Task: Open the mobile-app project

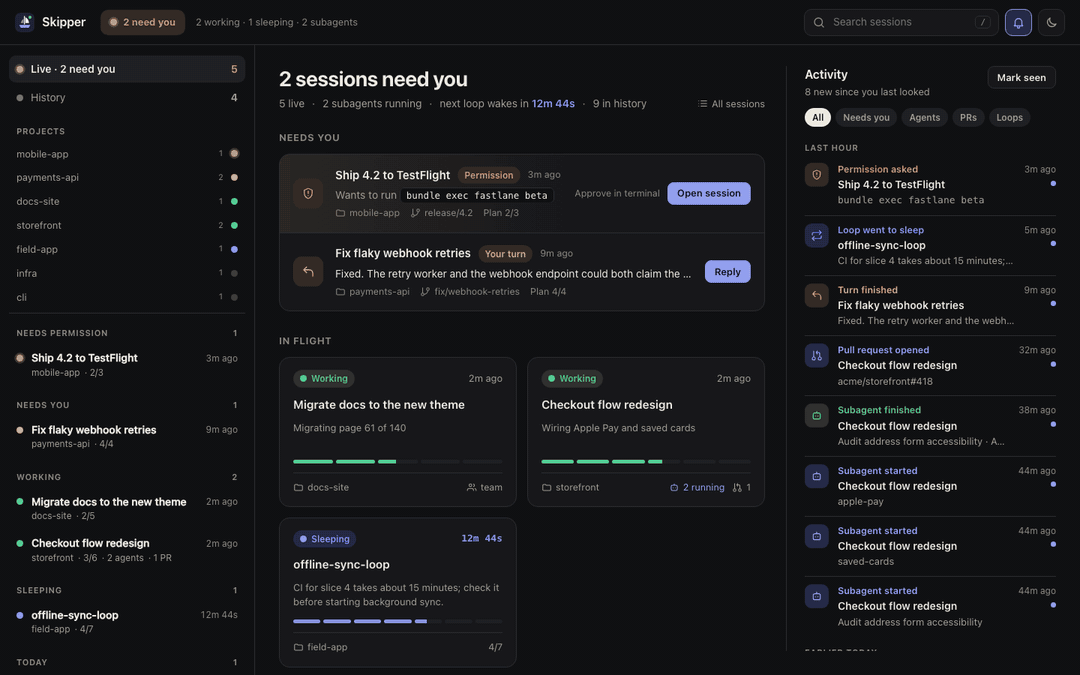Action: click(x=127, y=154)
